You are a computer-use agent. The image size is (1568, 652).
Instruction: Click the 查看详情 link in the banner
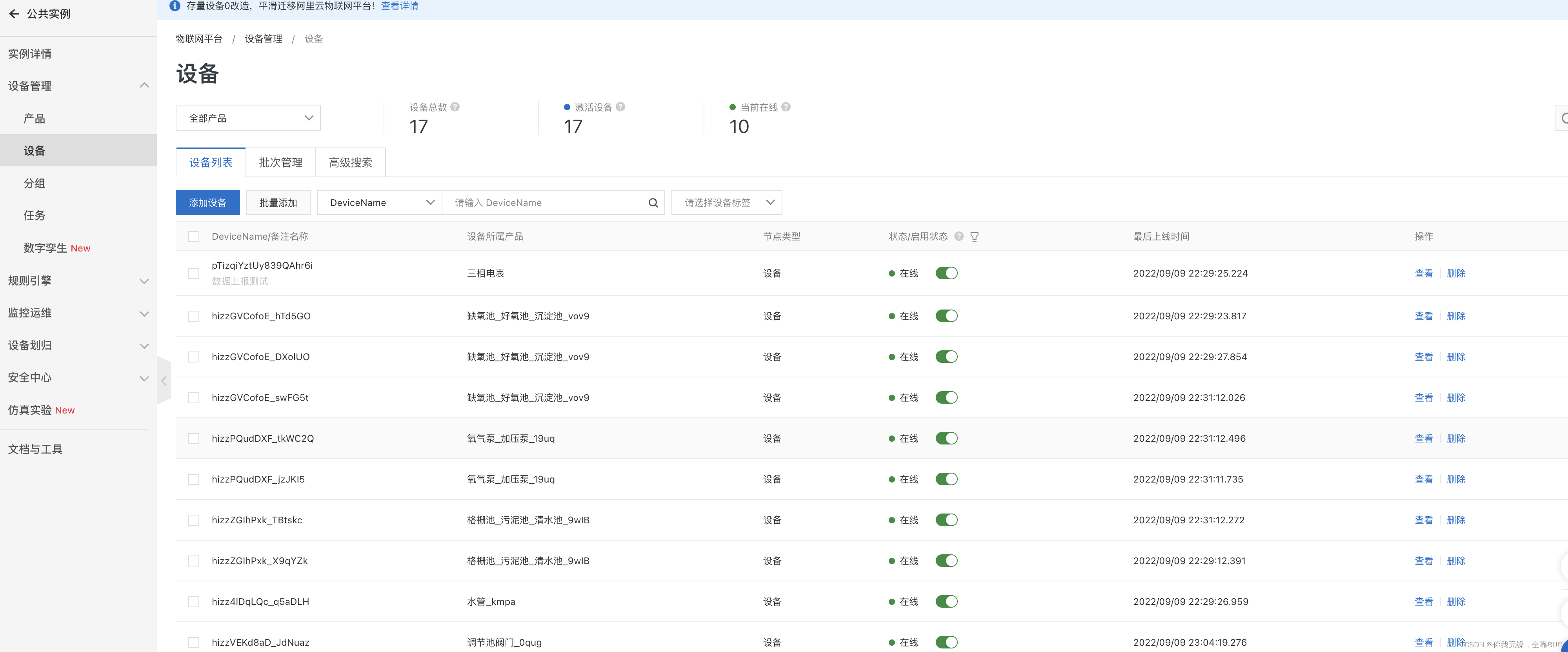tap(399, 6)
